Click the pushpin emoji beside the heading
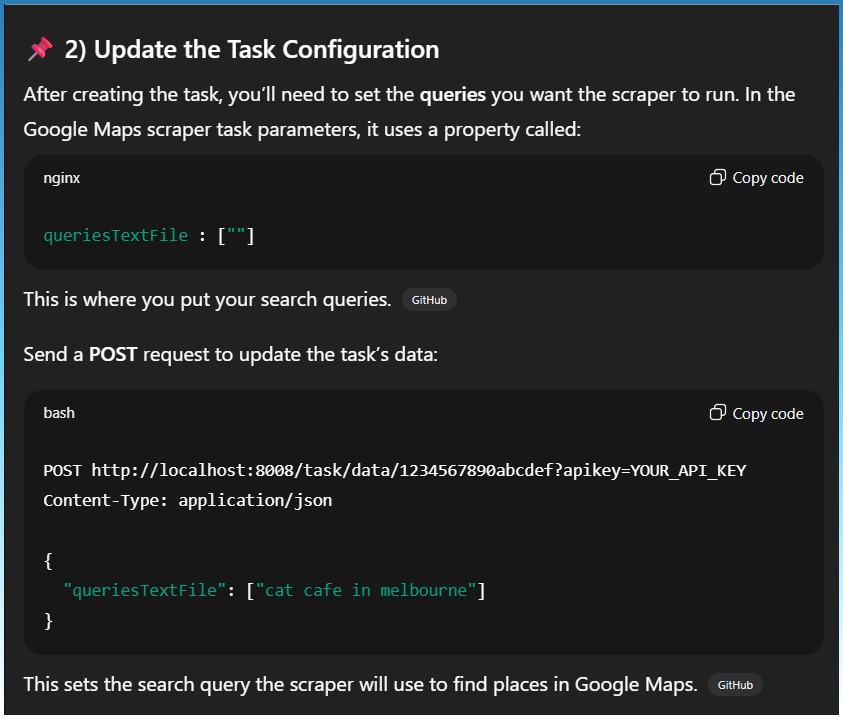The width and height of the screenshot is (843, 719). (x=40, y=49)
